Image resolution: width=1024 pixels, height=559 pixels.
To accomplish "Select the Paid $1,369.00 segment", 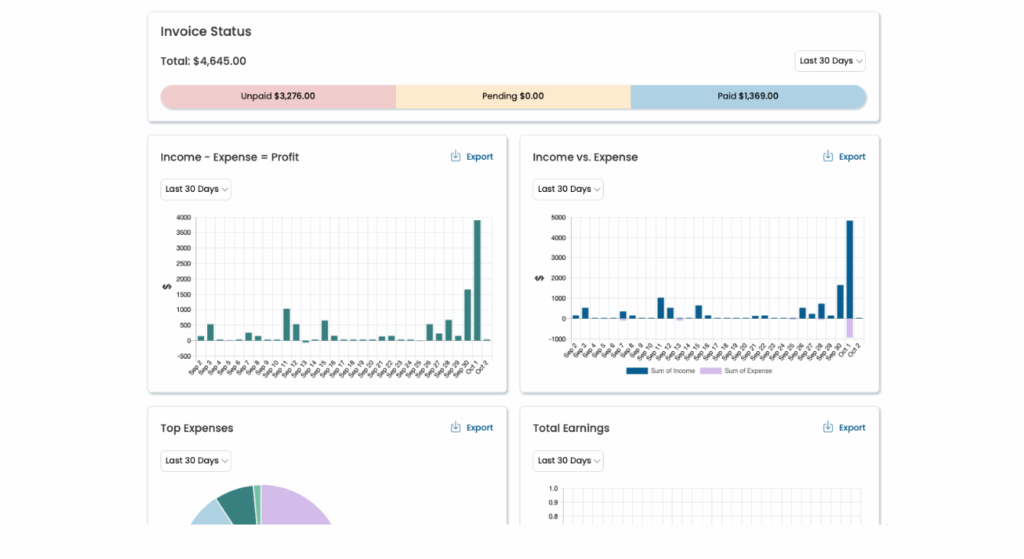I will pos(748,97).
